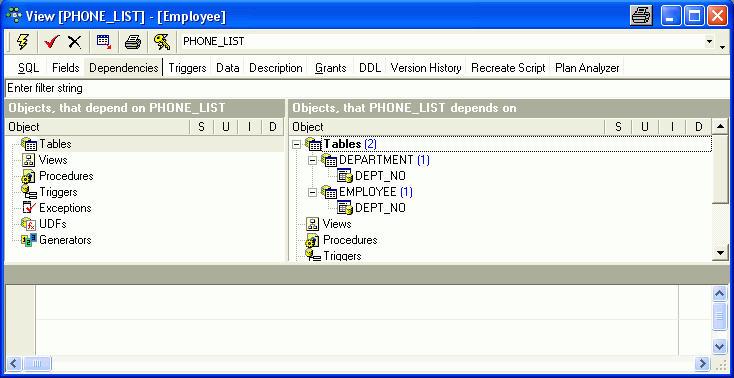The image size is (734, 378).
Task: Click bottom pane horizontal scroll thumb
Action: 37,363
